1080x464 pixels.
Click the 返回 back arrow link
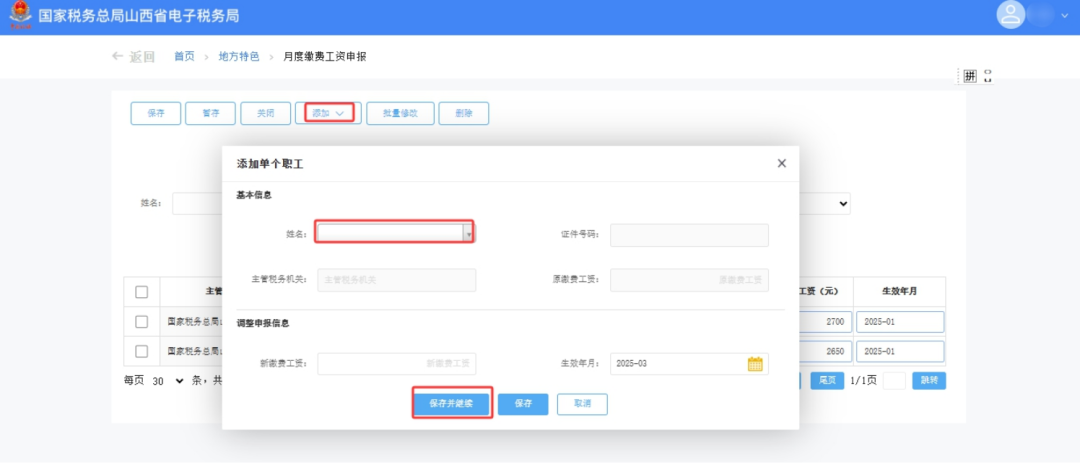click(x=134, y=57)
